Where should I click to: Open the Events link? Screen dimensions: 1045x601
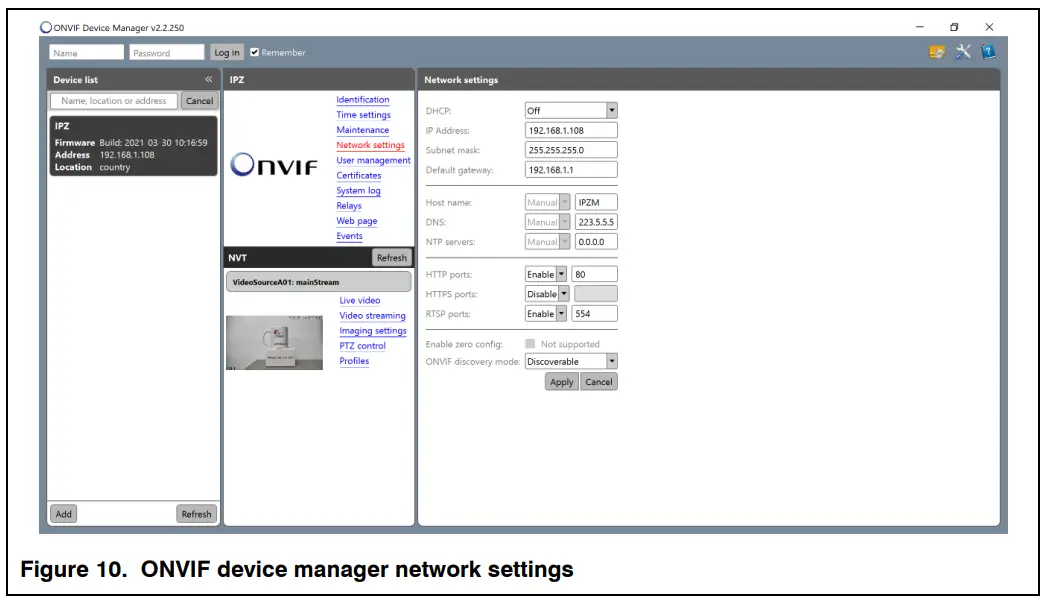pos(349,236)
